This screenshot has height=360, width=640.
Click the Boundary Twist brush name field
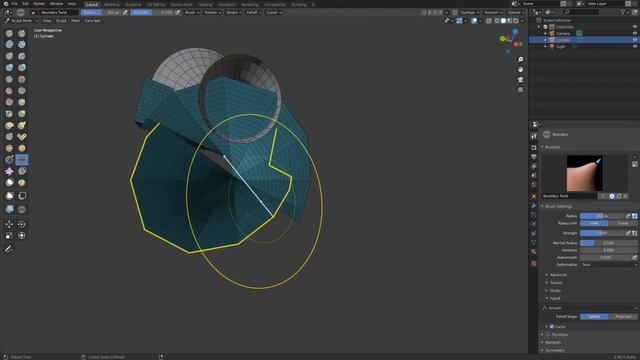569,196
